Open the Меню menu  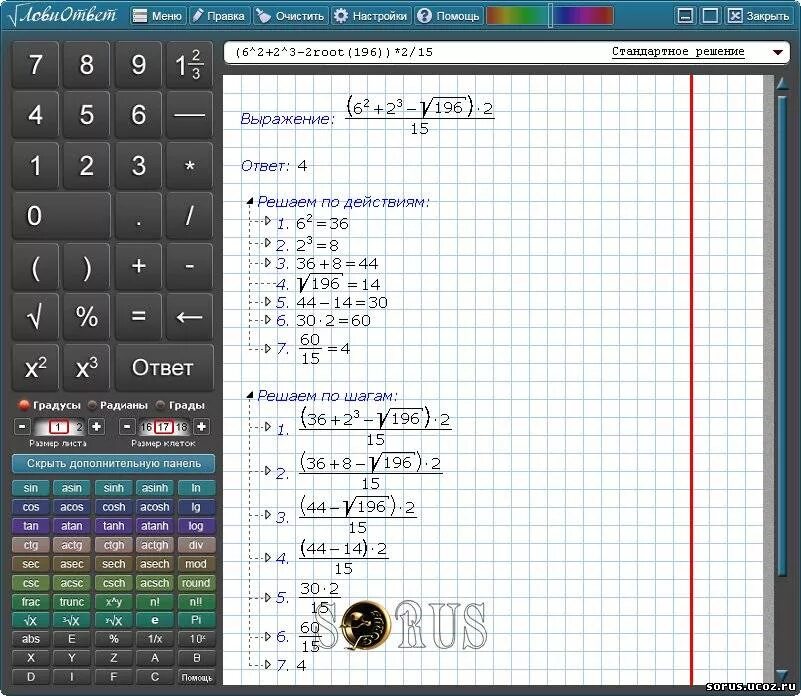pos(157,16)
